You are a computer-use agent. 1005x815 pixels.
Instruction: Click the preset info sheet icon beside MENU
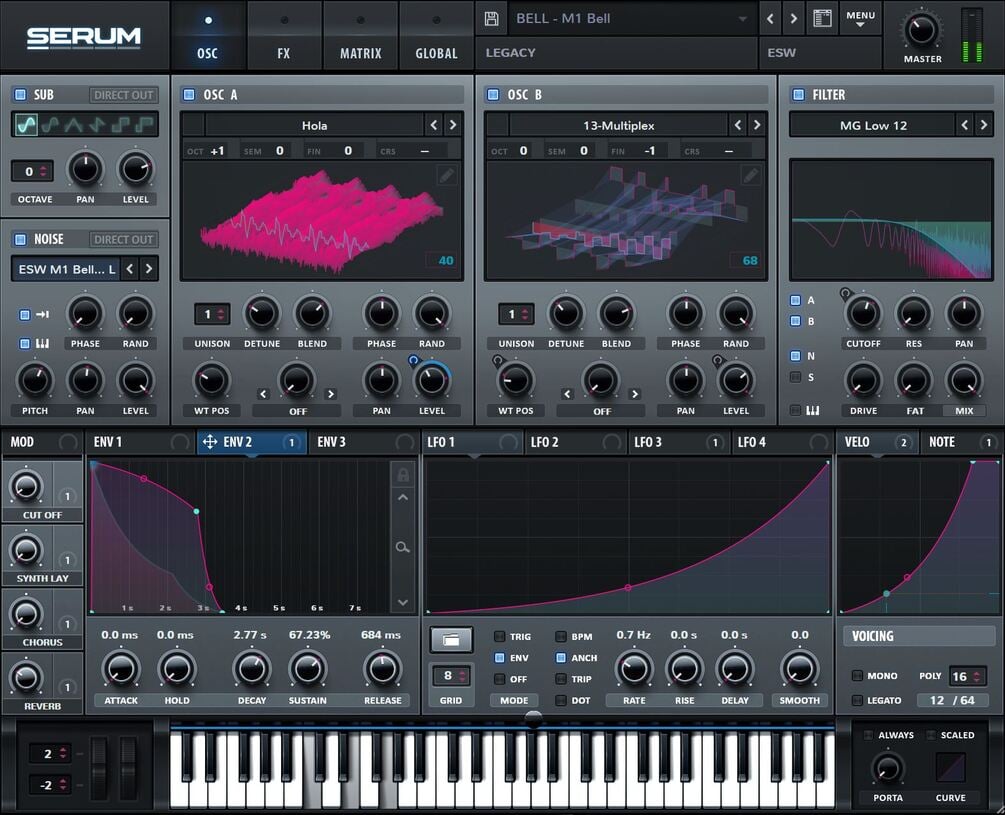coord(822,18)
